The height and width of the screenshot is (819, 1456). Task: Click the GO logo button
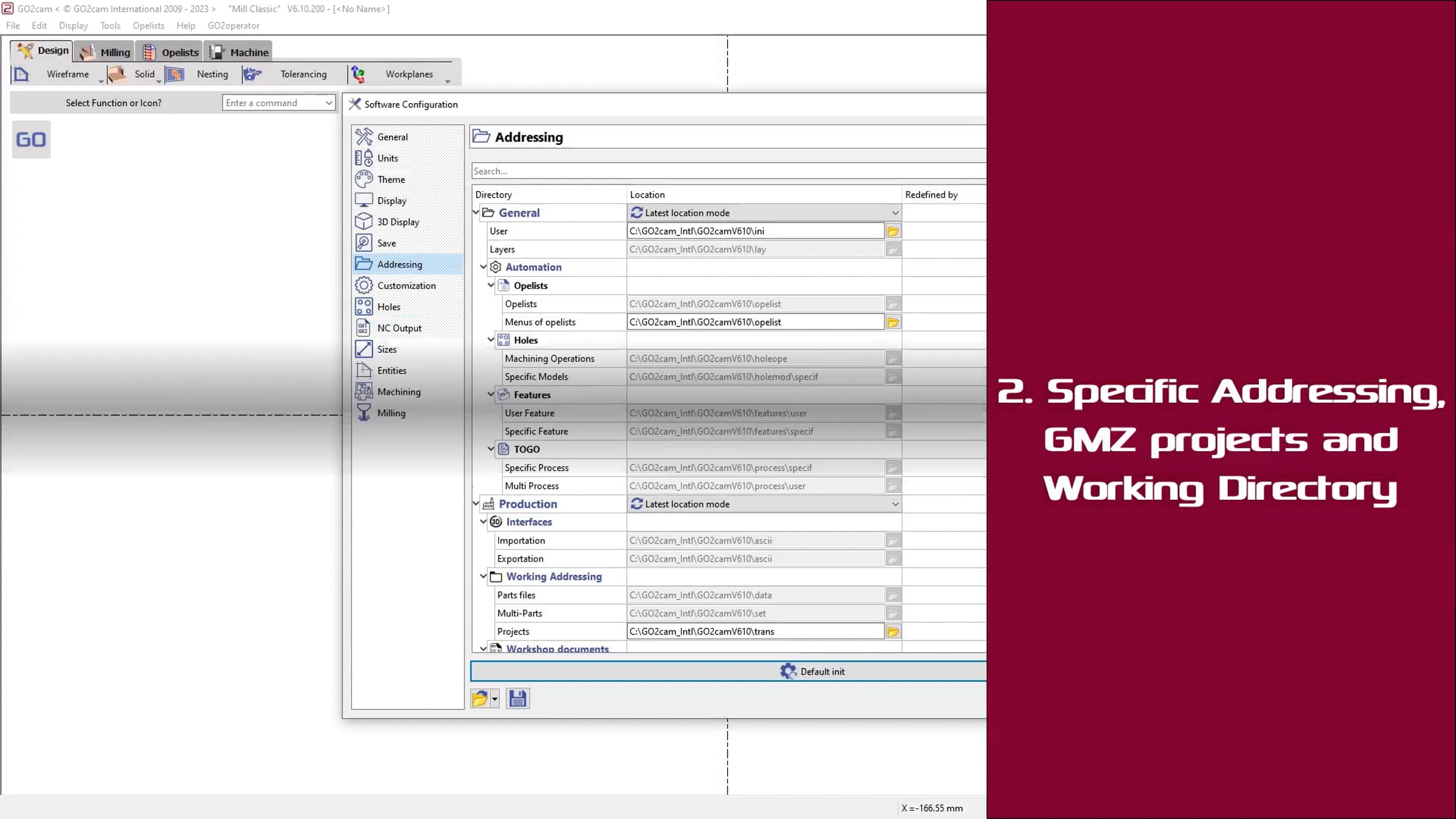click(x=31, y=140)
